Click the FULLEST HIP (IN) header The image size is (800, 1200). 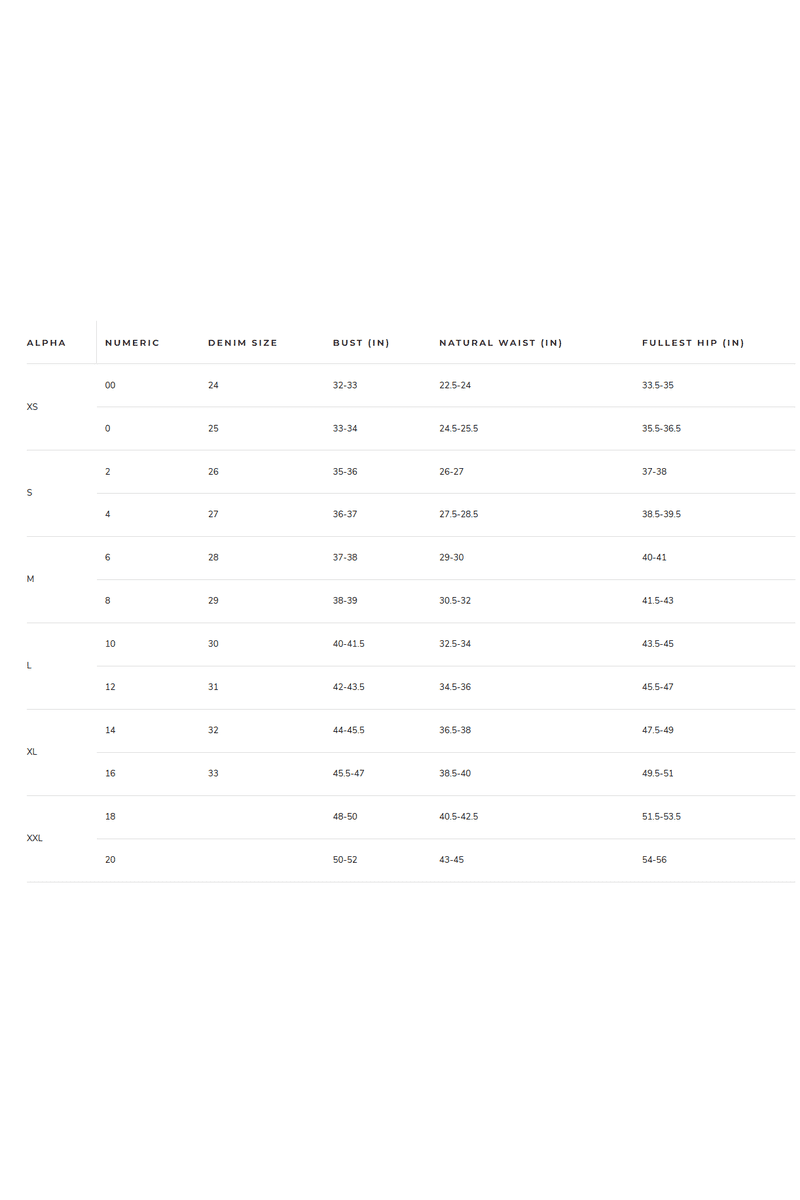click(x=693, y=343)
